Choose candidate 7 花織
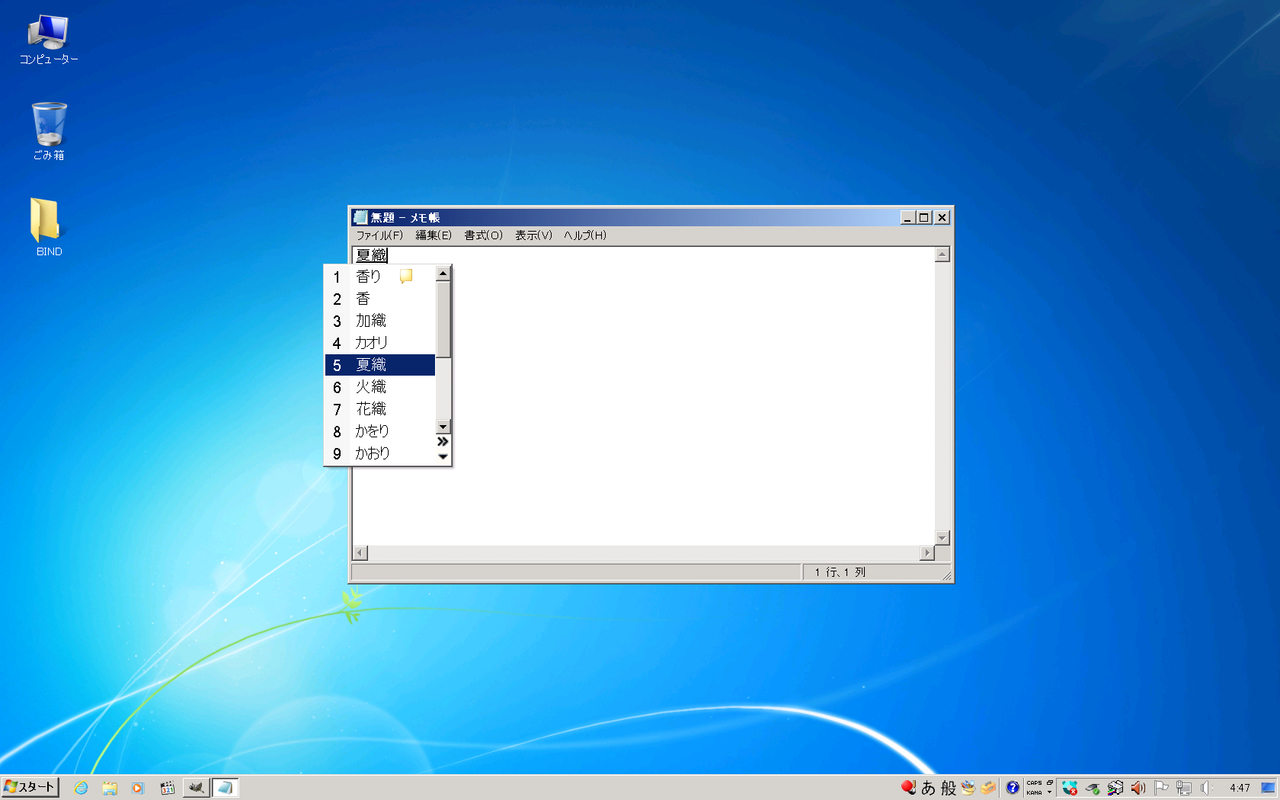The height and width of the screenshot is (800, 1280). 380,409
